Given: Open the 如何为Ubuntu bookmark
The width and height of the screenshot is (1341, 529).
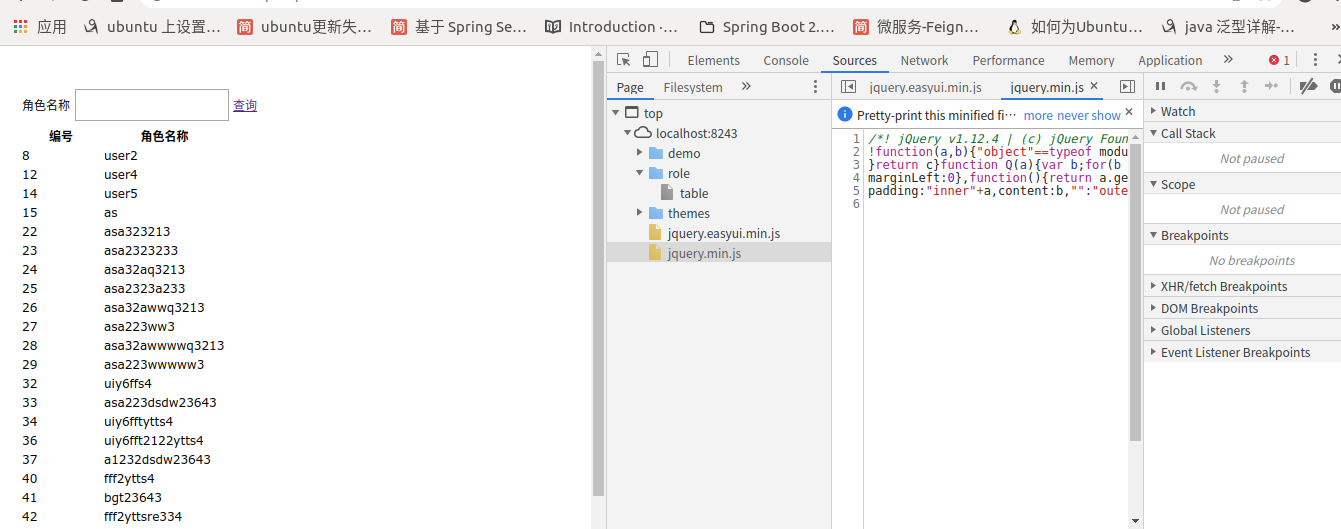Looking at the screenshot, I should tap(1075, 27).
